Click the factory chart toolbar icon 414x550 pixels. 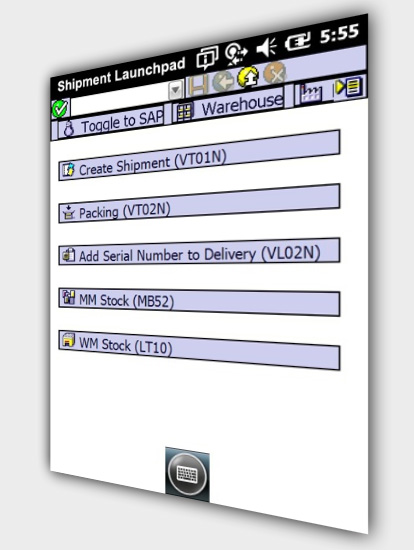310,93
